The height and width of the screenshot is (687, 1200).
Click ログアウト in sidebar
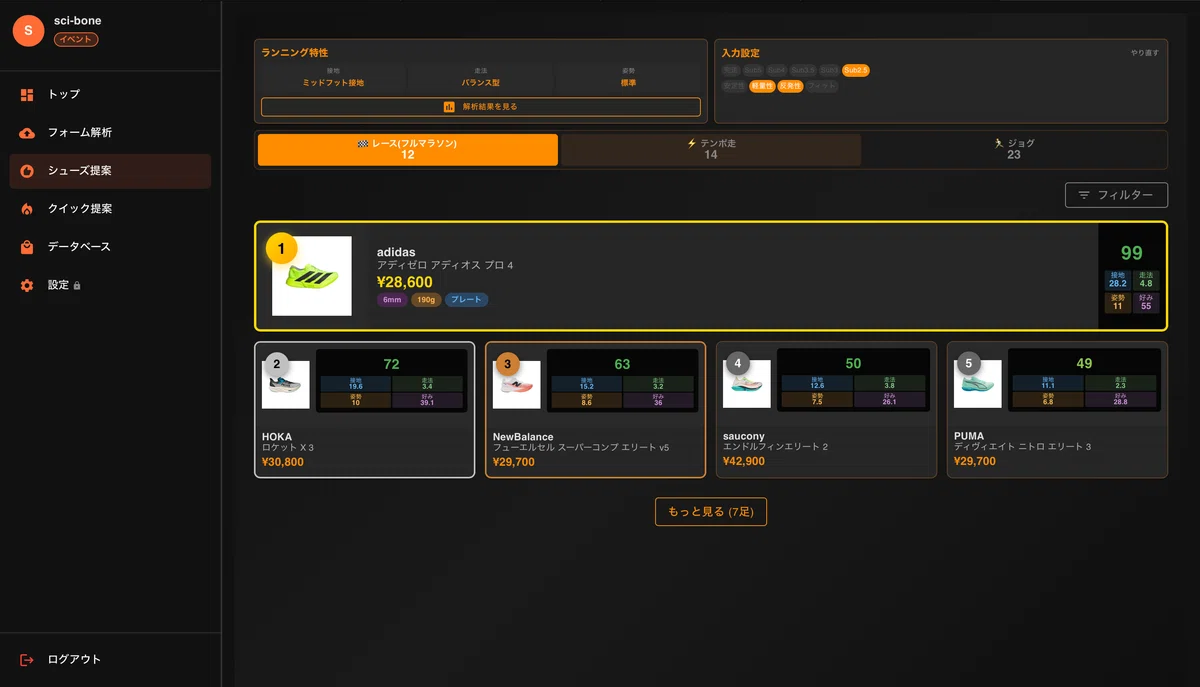pos(110,660)
